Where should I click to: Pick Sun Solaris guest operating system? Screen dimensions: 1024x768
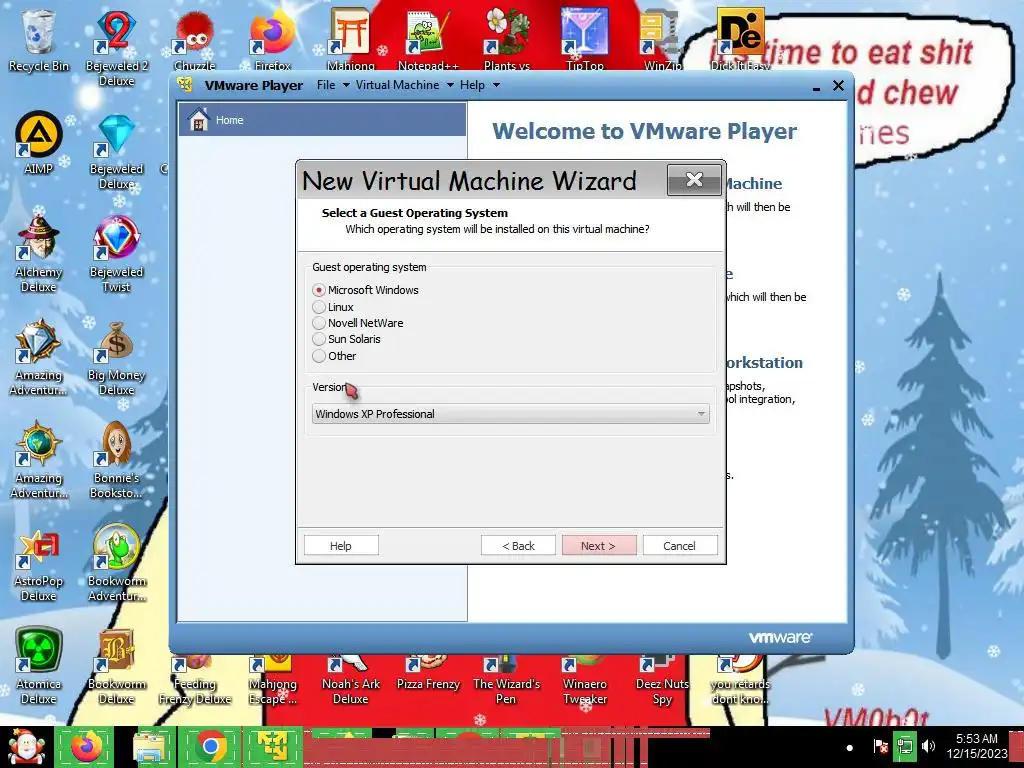tap(319, 339)
